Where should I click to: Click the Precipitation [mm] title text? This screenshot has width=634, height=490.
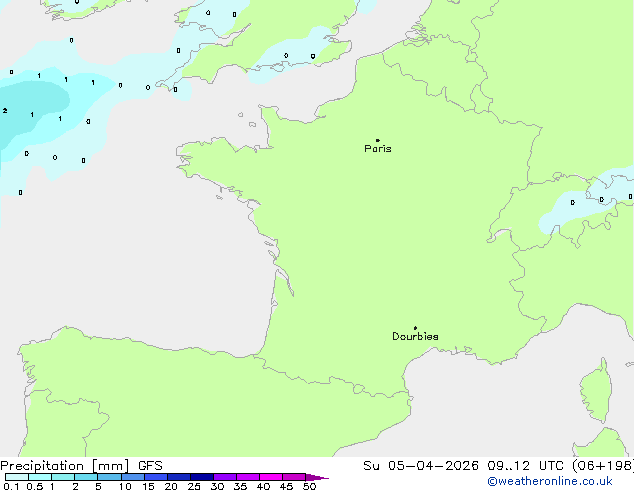[x=65, y=466]
